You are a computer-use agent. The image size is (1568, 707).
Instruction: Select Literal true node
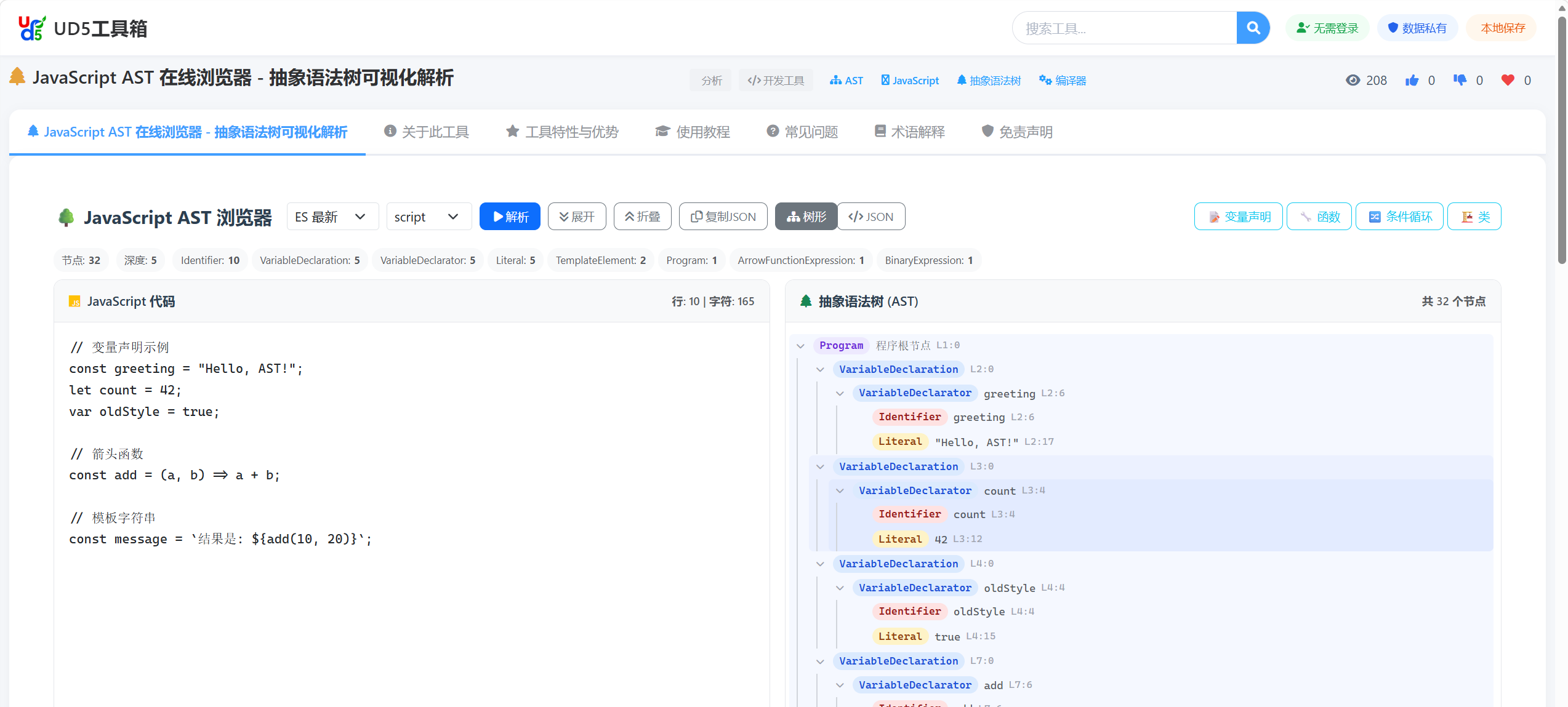pos(936,636)
